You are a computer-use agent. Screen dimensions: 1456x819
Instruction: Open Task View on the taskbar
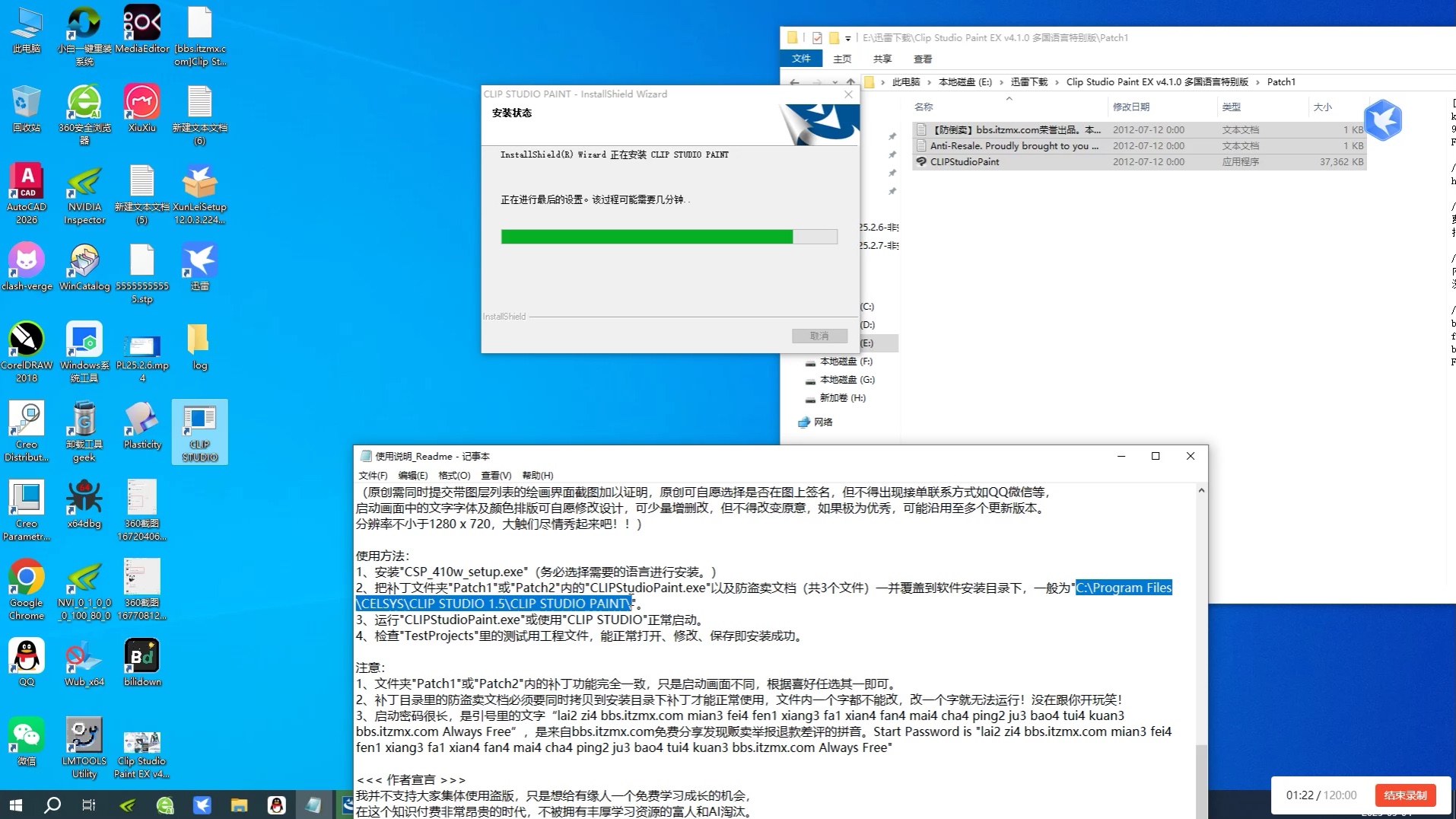89,805
